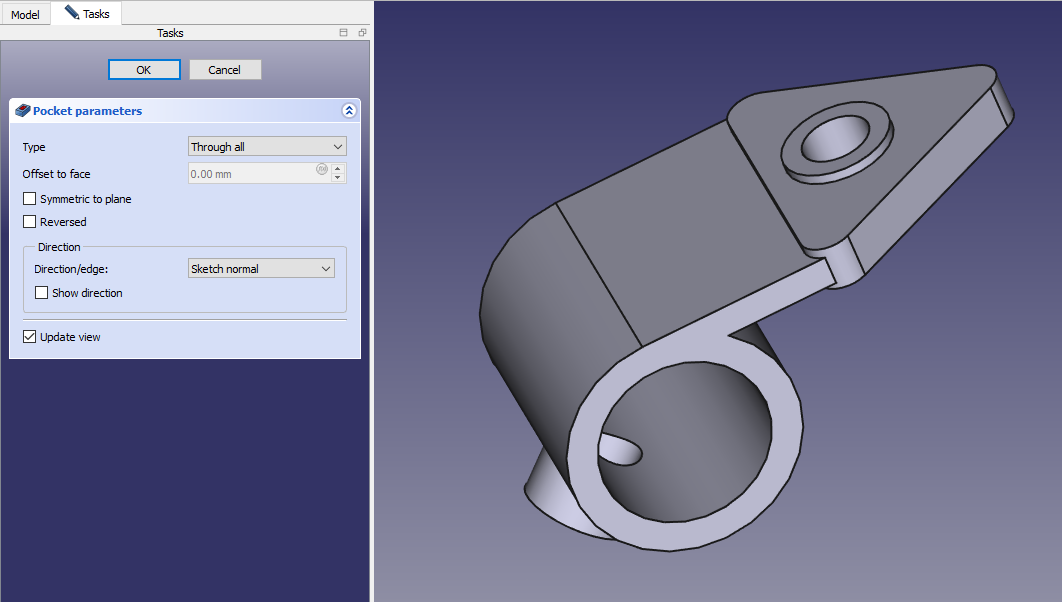1062x602 pixels.
Task: Open Direction/edge dropdown set to Sketch normal
Action: pos(261,268)
